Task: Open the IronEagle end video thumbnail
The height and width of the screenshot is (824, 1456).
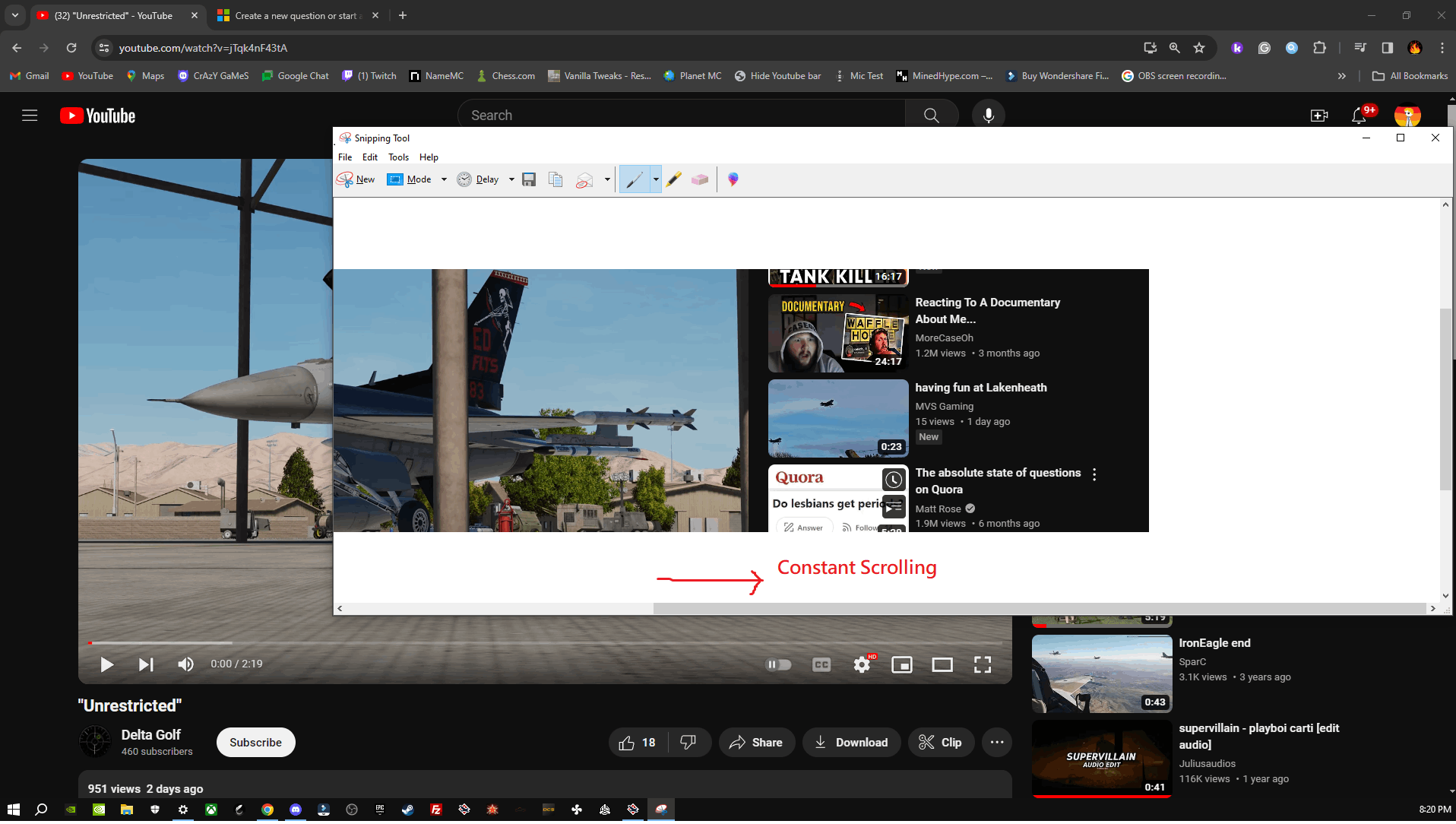Action: pos(1101,674)
